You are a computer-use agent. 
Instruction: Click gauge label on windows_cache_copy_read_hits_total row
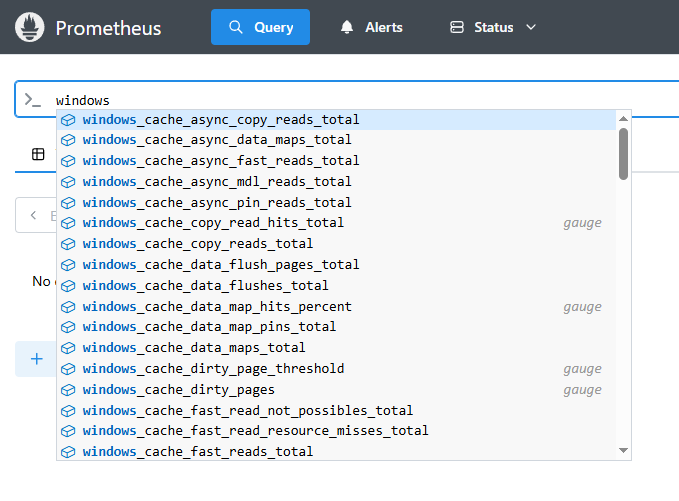pyautogui.click(x=582, y=223)
